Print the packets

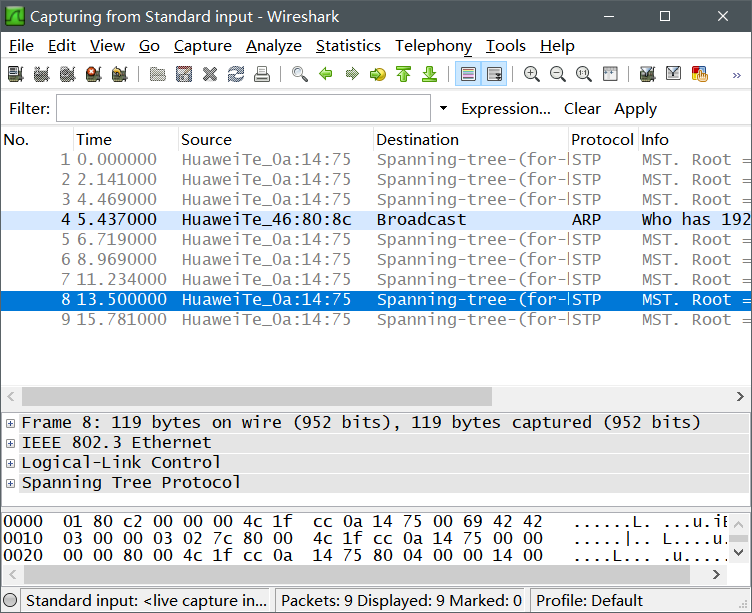click(261, 74)
